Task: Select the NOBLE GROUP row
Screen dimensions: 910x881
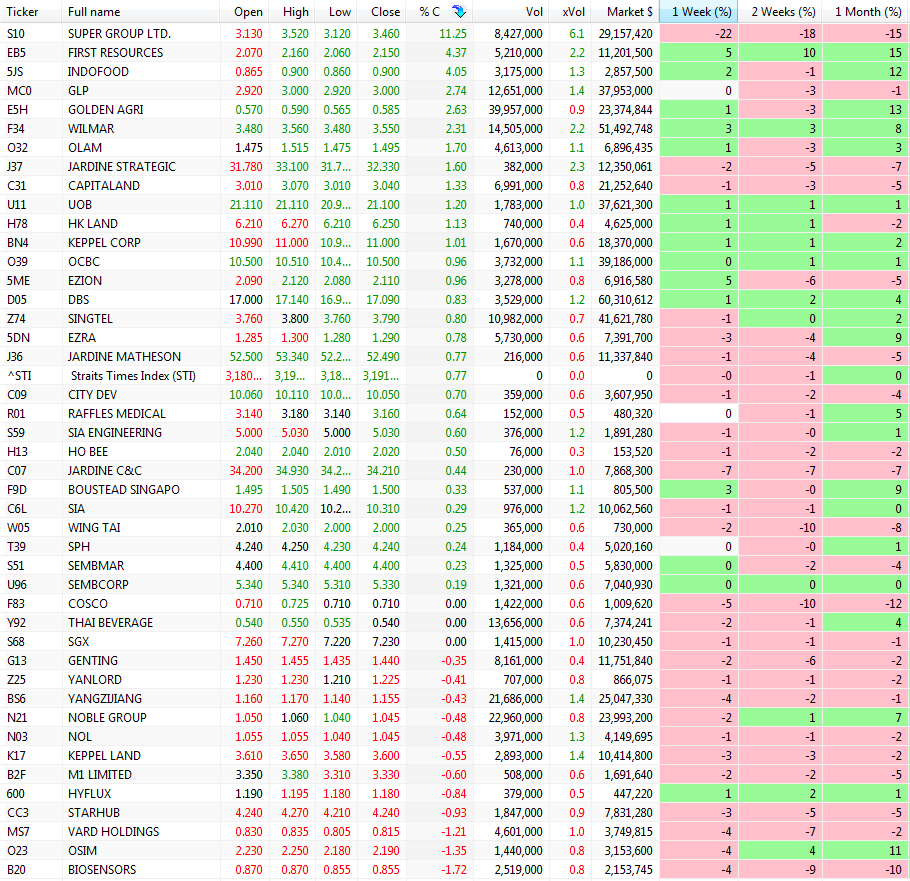Action: click(107, 718)
